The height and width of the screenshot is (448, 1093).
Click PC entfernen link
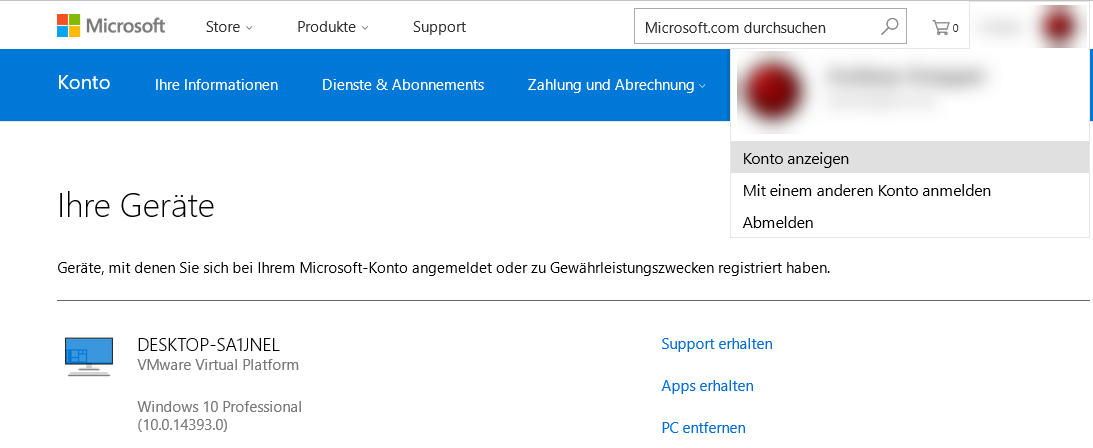pyautogui.click(x=703, y=428)
